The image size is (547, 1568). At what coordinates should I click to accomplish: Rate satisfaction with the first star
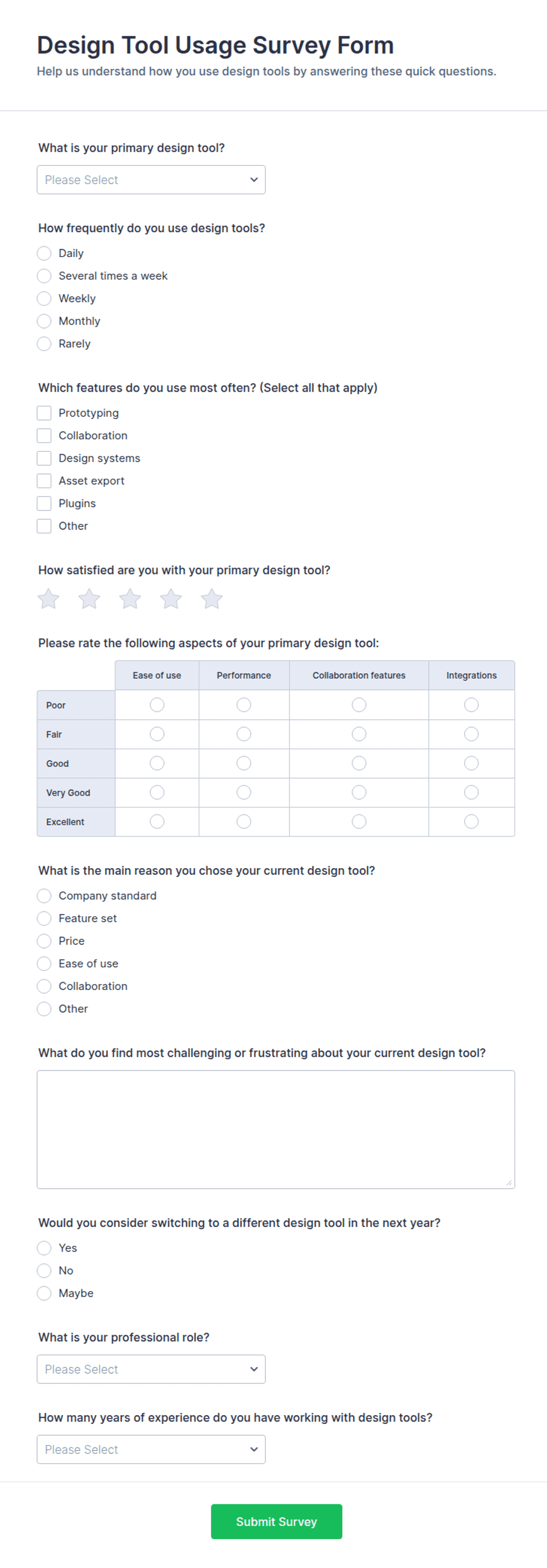tap(49, 599)
